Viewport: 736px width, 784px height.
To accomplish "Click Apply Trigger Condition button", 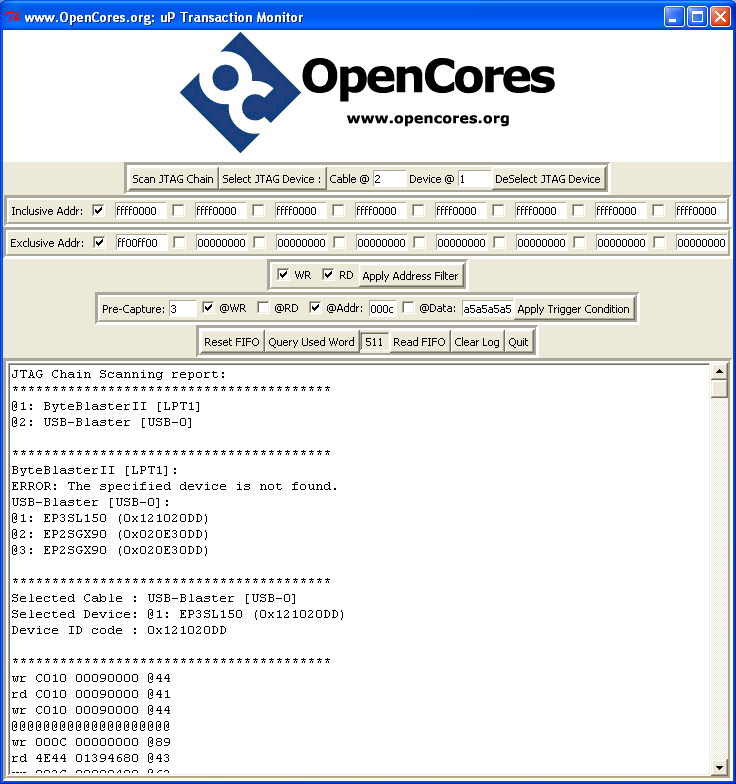I will (573, 309).
